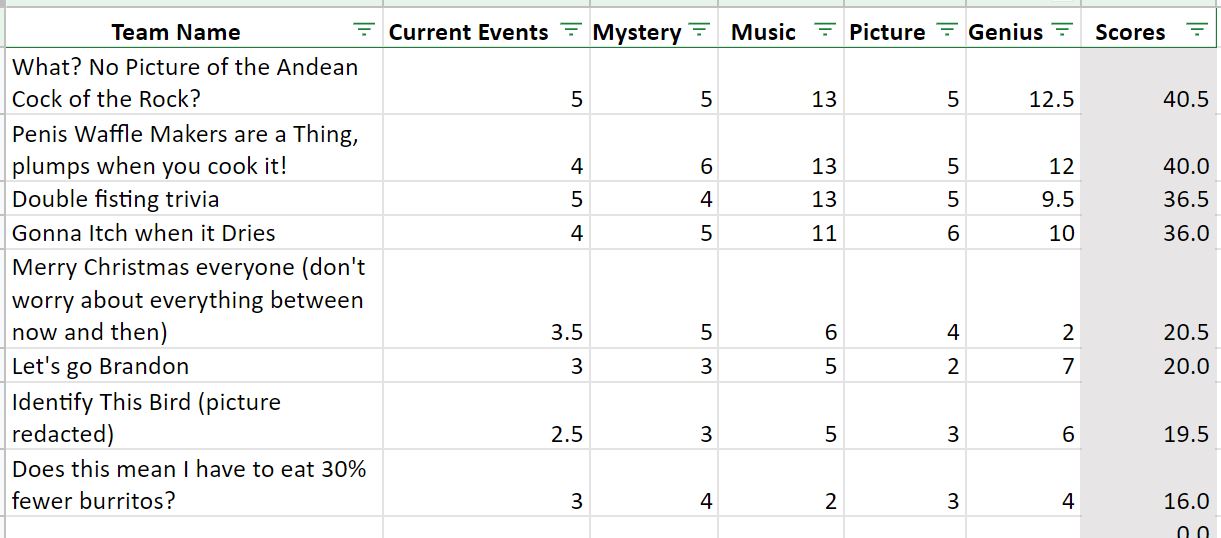Click the Merry Christmas everyone team cell
Screen dimensions: 1221x538
pyautogui.click(x=195, y=299)
